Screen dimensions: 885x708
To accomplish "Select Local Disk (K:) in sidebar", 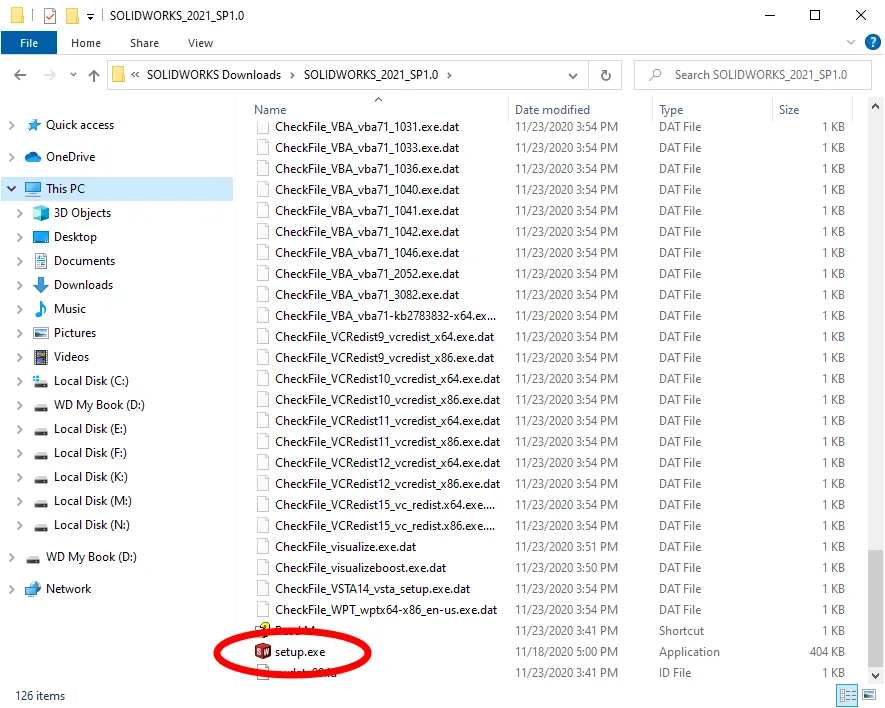I will tap(91, 477).
